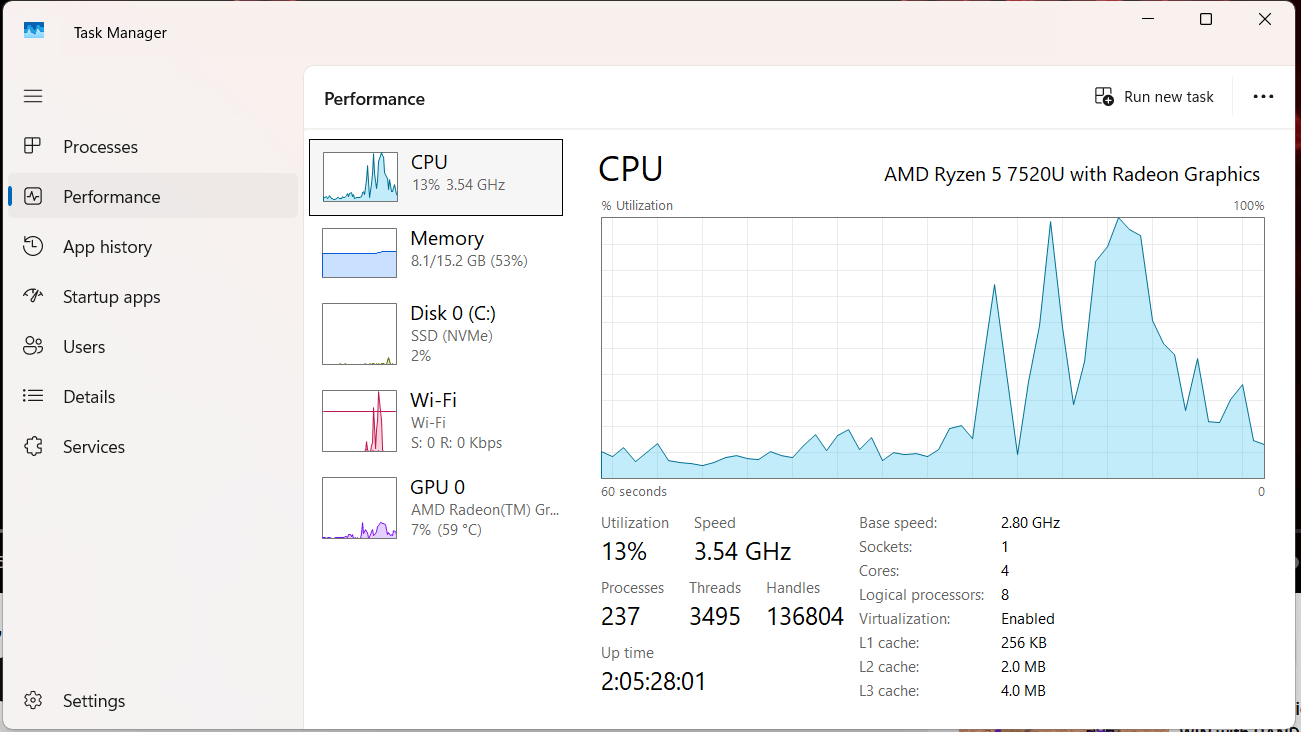Click the CPU utilization graph area
This screenshot has height=732, width=1301.
click(932, 348)
